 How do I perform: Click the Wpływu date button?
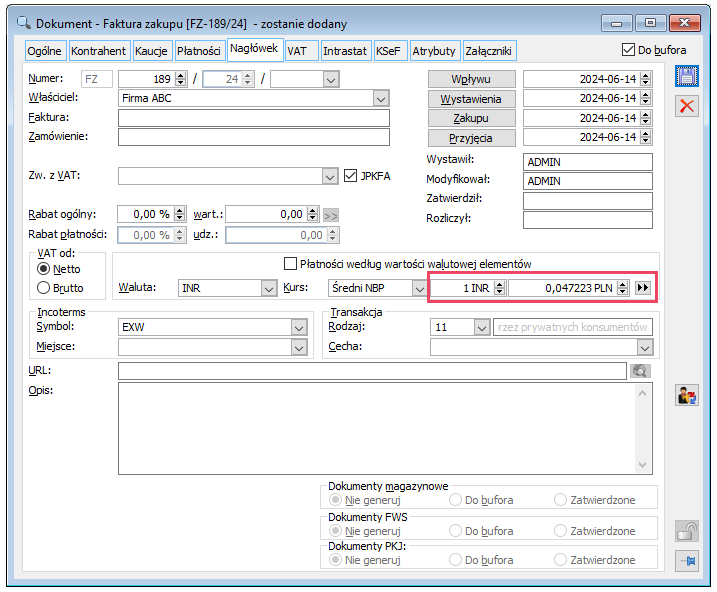click(x=471, y=79)
